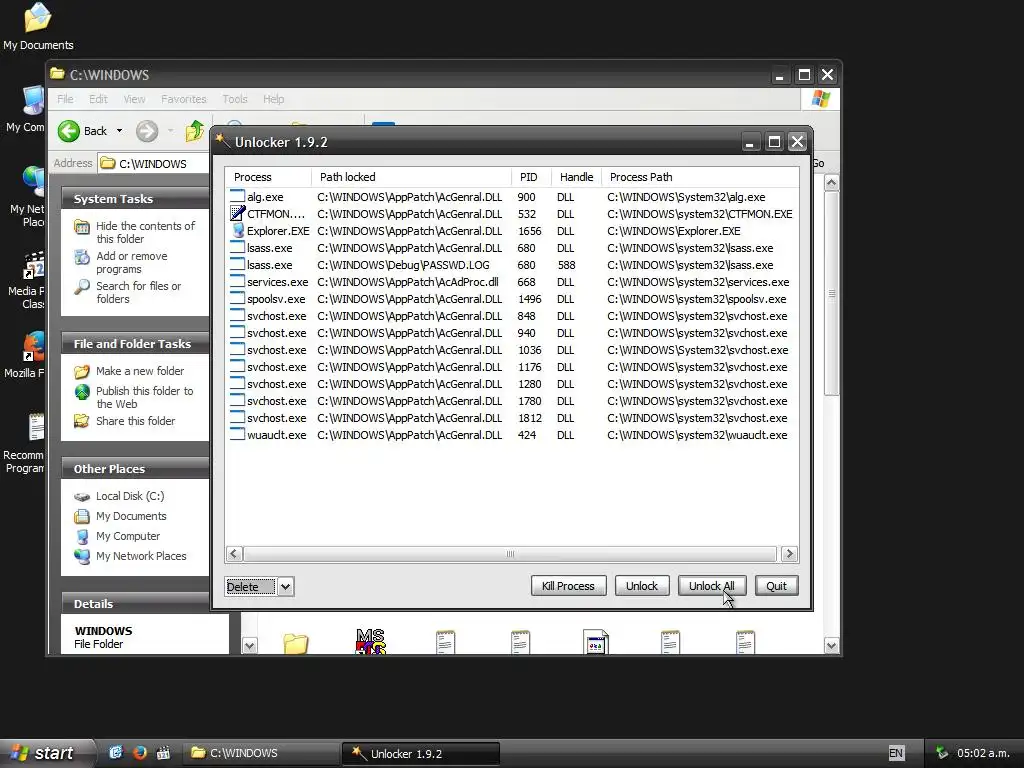The height and width of the screenshot is (768, 1024).
Task: Open the File menu in Explorer
Action: pyautogui.click(x=65, y=99)
